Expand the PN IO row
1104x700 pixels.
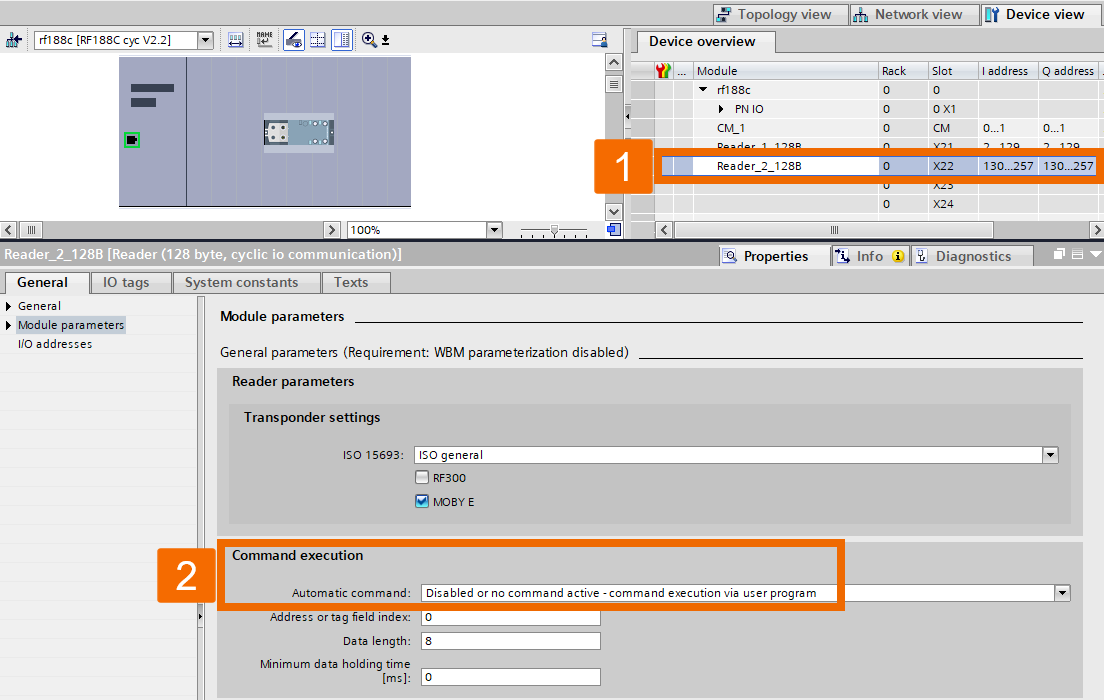pyautogui.click(x=721, y=108)
